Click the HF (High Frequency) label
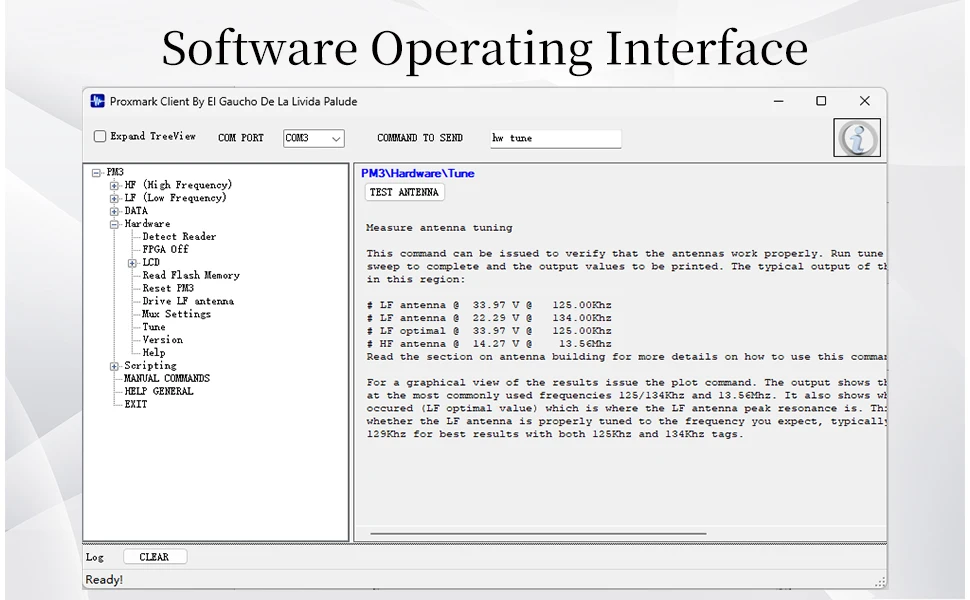The width and height of the screenshot is (970, 600). [x=178, y=185]
